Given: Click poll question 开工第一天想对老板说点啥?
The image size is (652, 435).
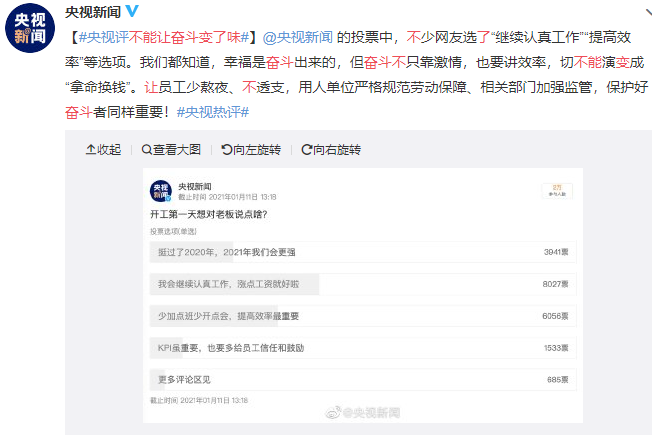Looking at the screenshot, I should 209,214.
